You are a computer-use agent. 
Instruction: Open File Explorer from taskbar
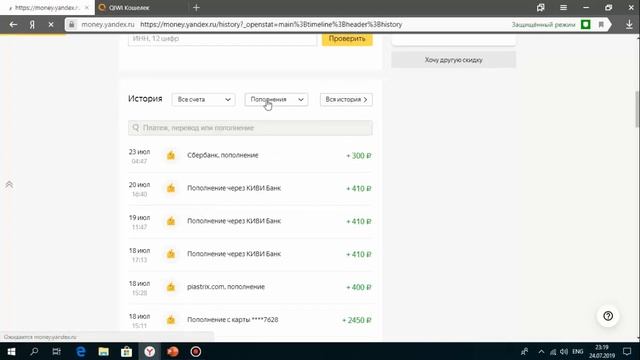pyautogui.click(x=104, y=351)
